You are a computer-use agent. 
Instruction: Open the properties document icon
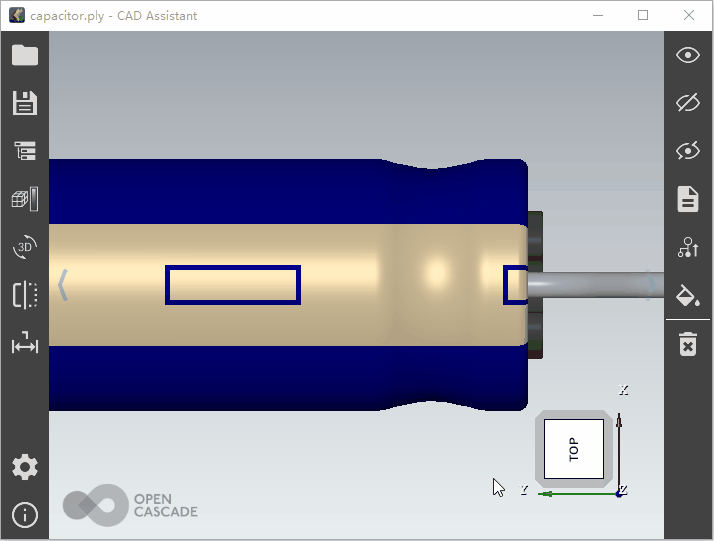tap(688, 199)
